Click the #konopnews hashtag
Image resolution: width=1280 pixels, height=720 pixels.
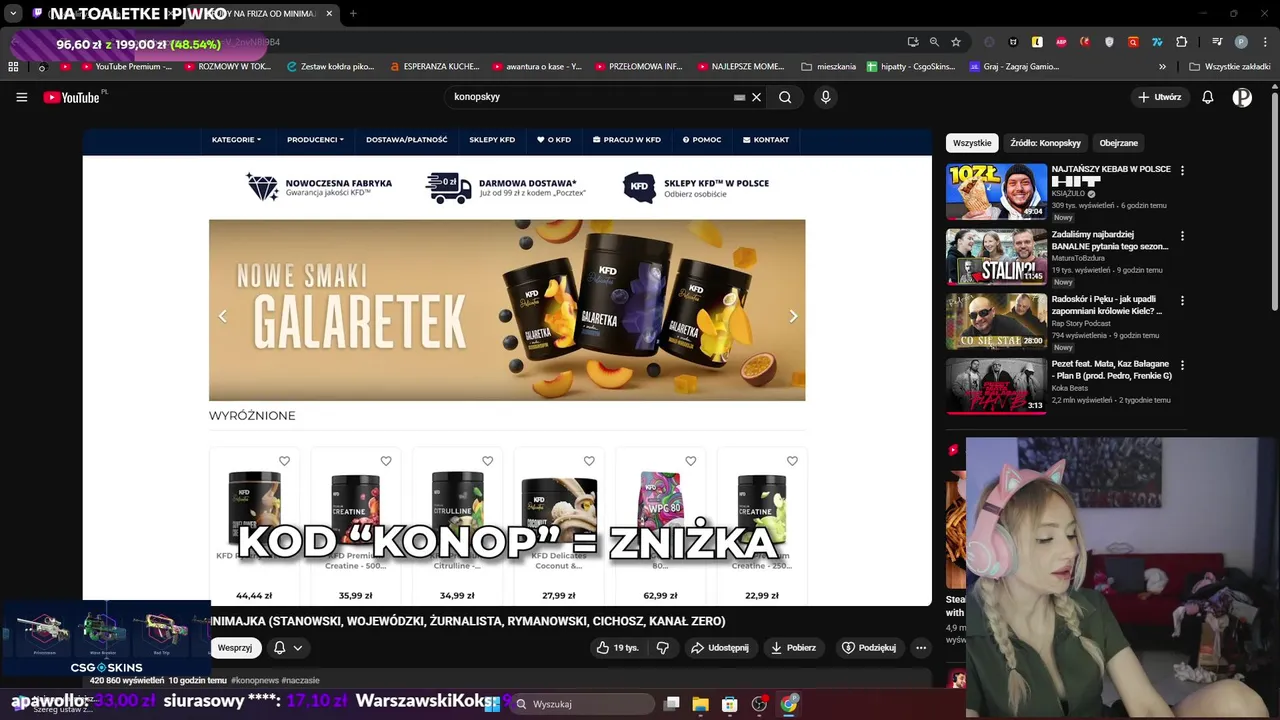coord(255,680)
